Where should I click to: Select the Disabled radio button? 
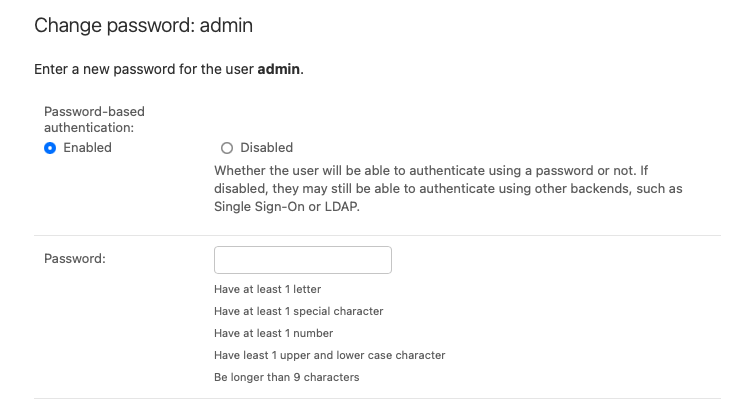(226, 148)
